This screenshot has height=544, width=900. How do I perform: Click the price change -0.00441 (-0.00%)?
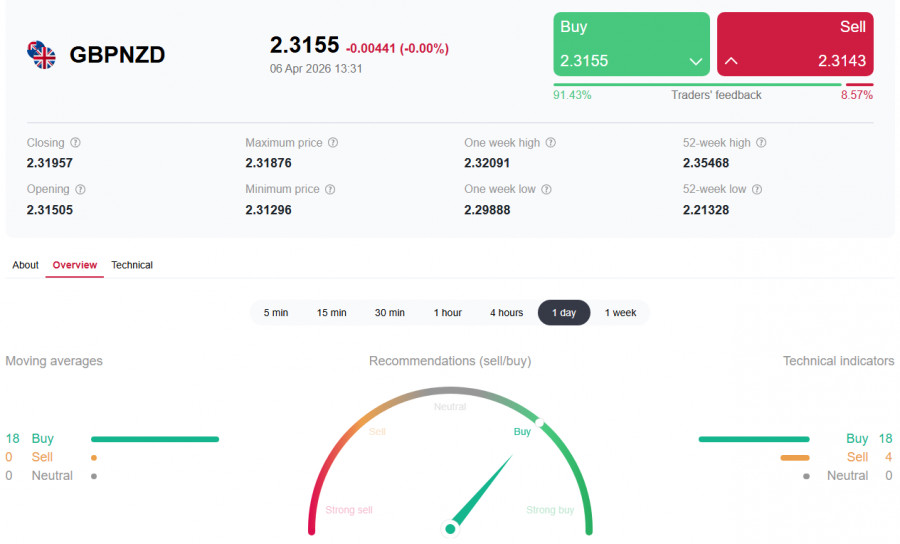pyautogui.click(x=397, y=48)
